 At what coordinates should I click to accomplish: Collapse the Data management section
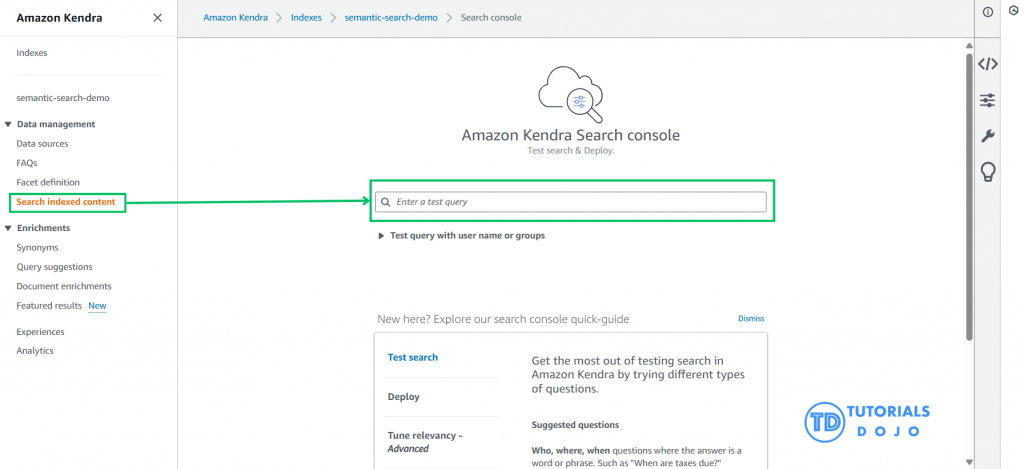pos(9,125)
